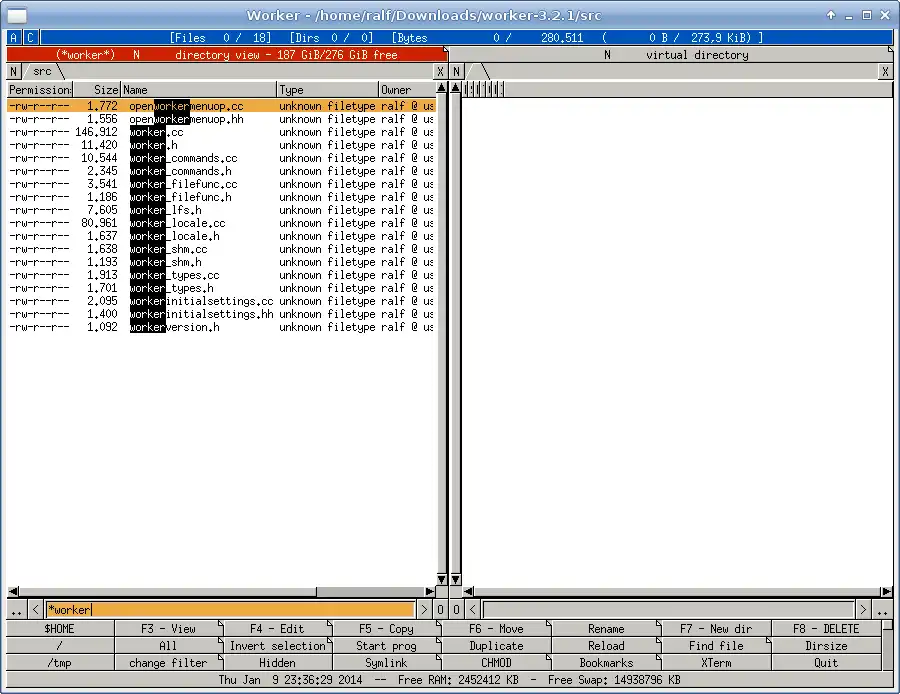This screenshot has width=900, height=694.
Task: Select file workerversion.h
Action: [x=222, y=327]
